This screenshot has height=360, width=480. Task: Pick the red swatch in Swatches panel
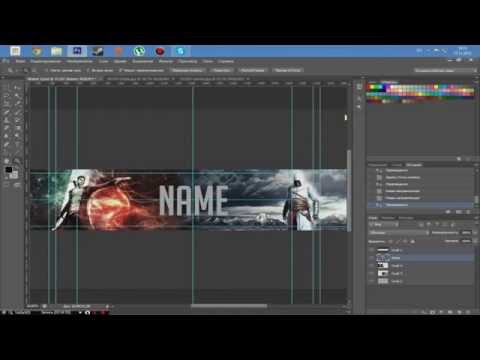(x=370, y=87)
